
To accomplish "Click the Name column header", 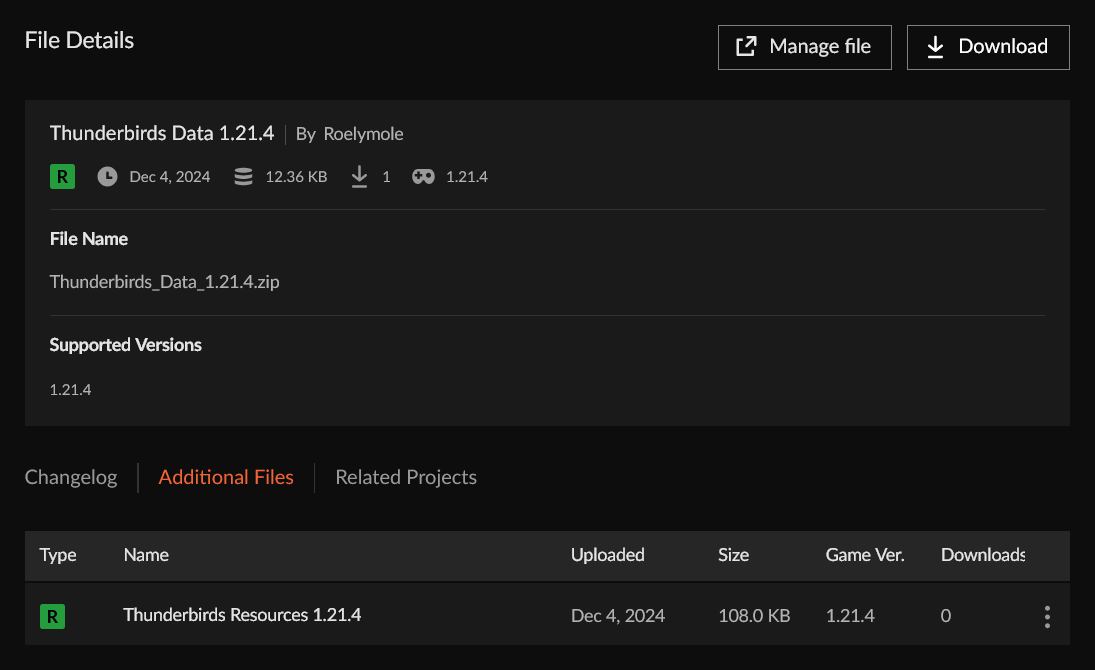I will 146,555.
